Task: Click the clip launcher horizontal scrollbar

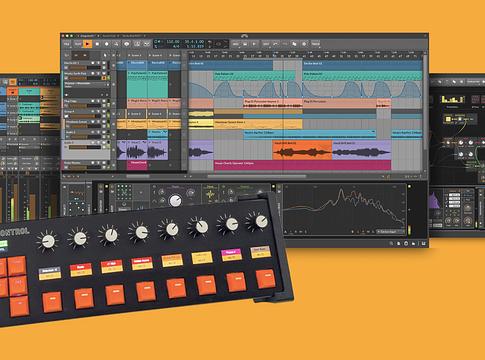Action: (x=138, y=176)
